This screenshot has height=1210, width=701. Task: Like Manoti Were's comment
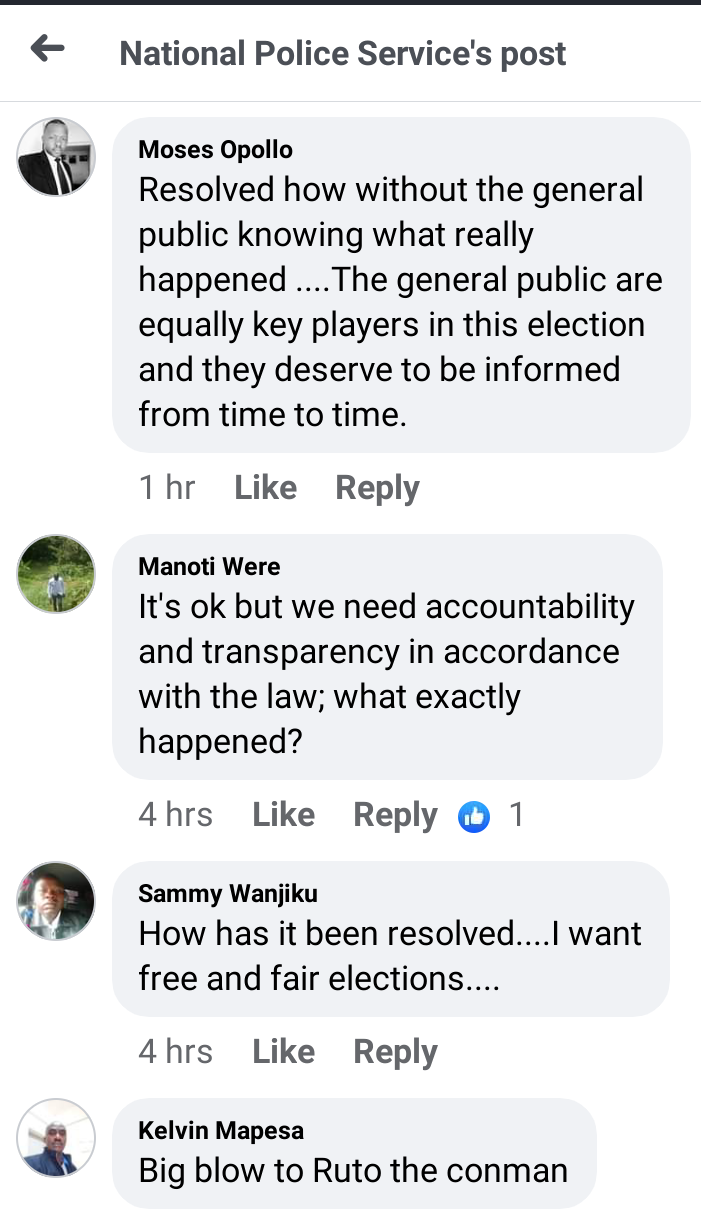click(x=284, y=815)
